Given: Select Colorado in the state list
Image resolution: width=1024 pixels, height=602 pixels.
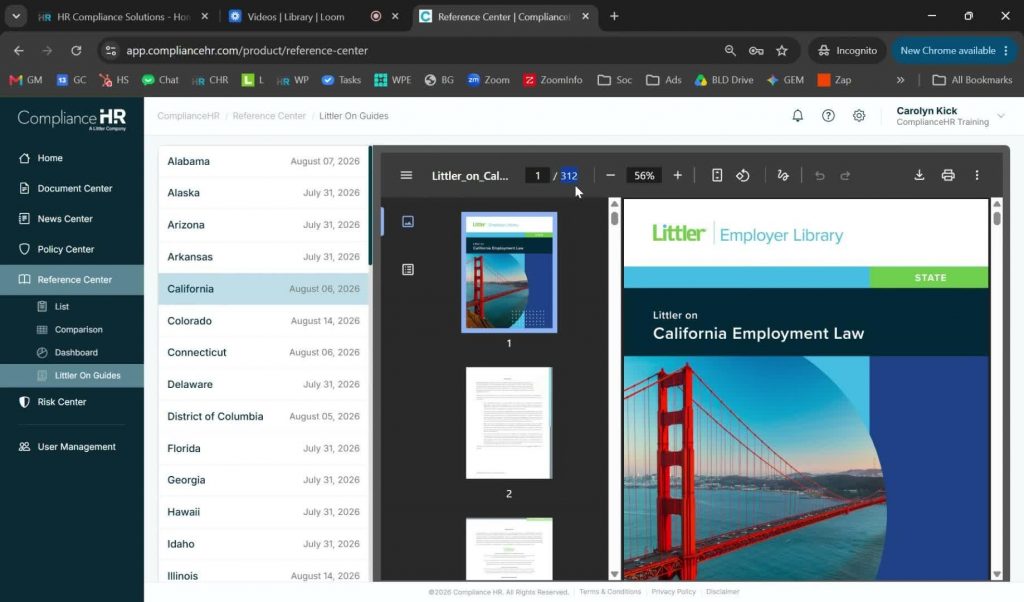Looking at the screenshot, I should pos(263,321).
